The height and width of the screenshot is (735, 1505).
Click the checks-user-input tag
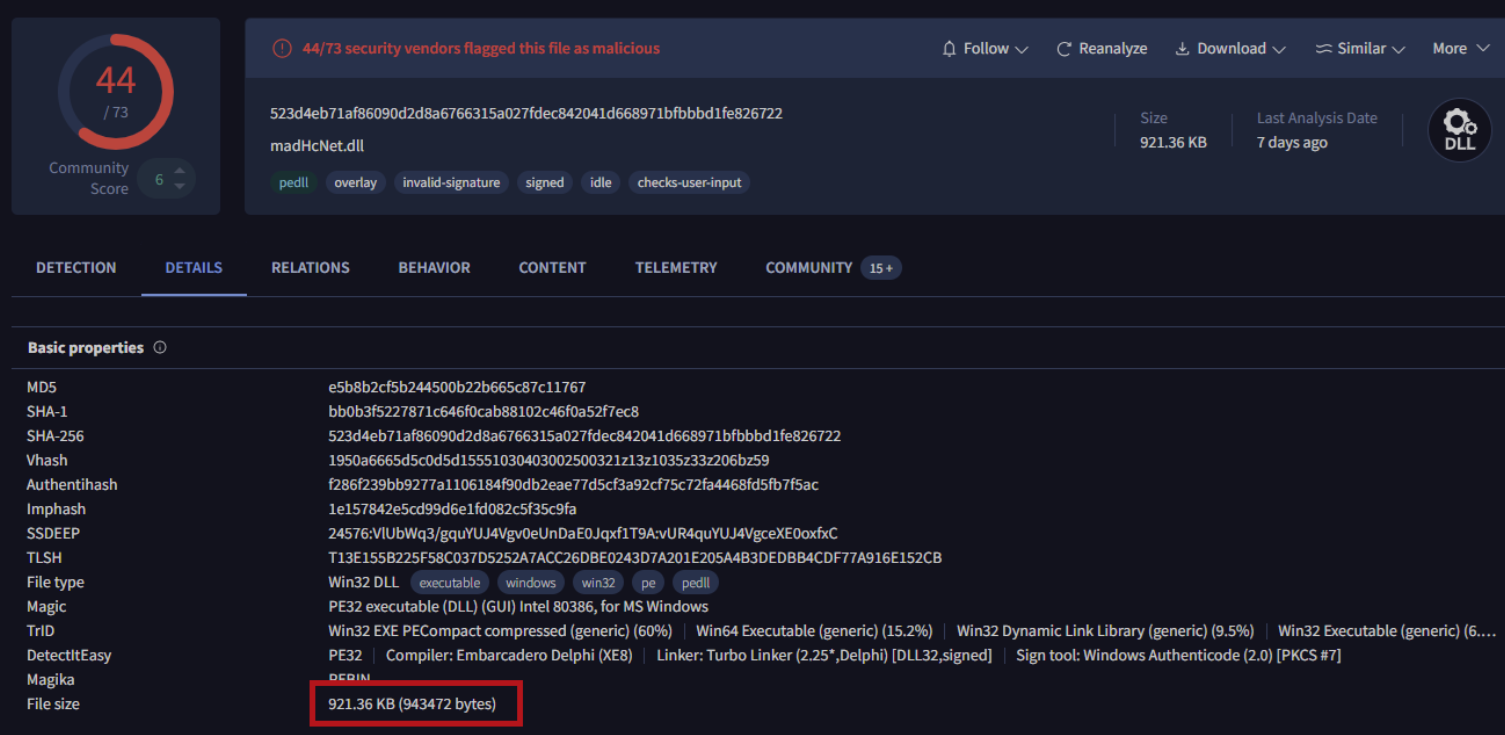[x=690, y=183]
